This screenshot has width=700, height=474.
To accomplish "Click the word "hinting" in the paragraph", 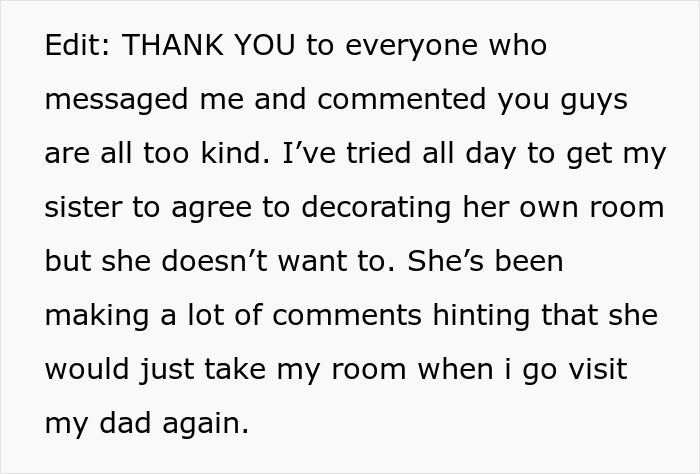I will (x=483, y=318).
